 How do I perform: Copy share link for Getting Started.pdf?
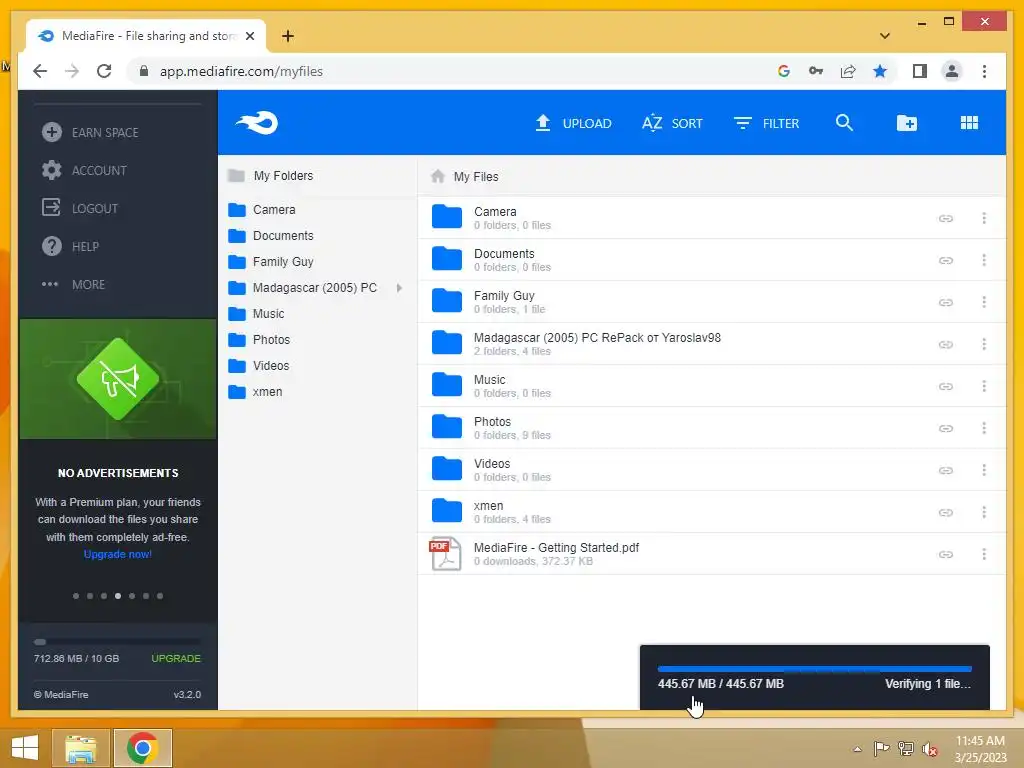click(x=946, y=554)
